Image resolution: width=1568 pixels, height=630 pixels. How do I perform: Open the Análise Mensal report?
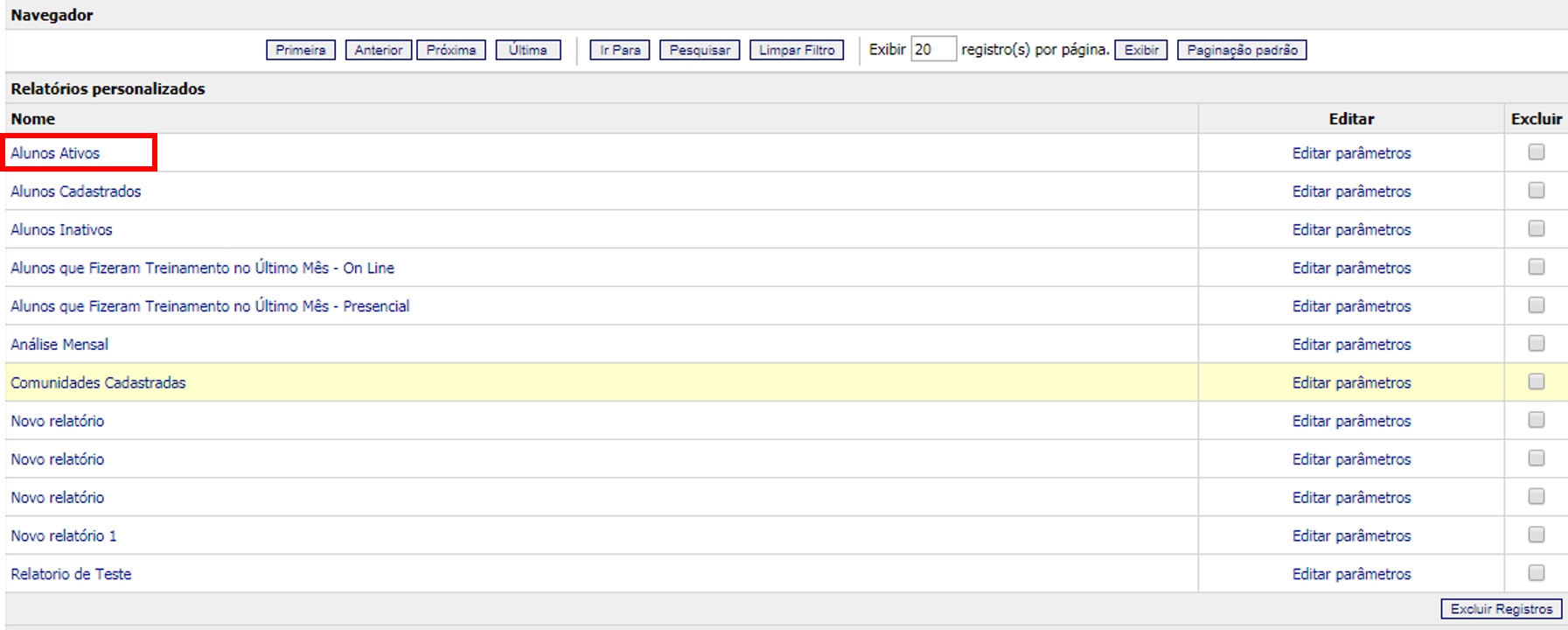click(x=59, y=345)
